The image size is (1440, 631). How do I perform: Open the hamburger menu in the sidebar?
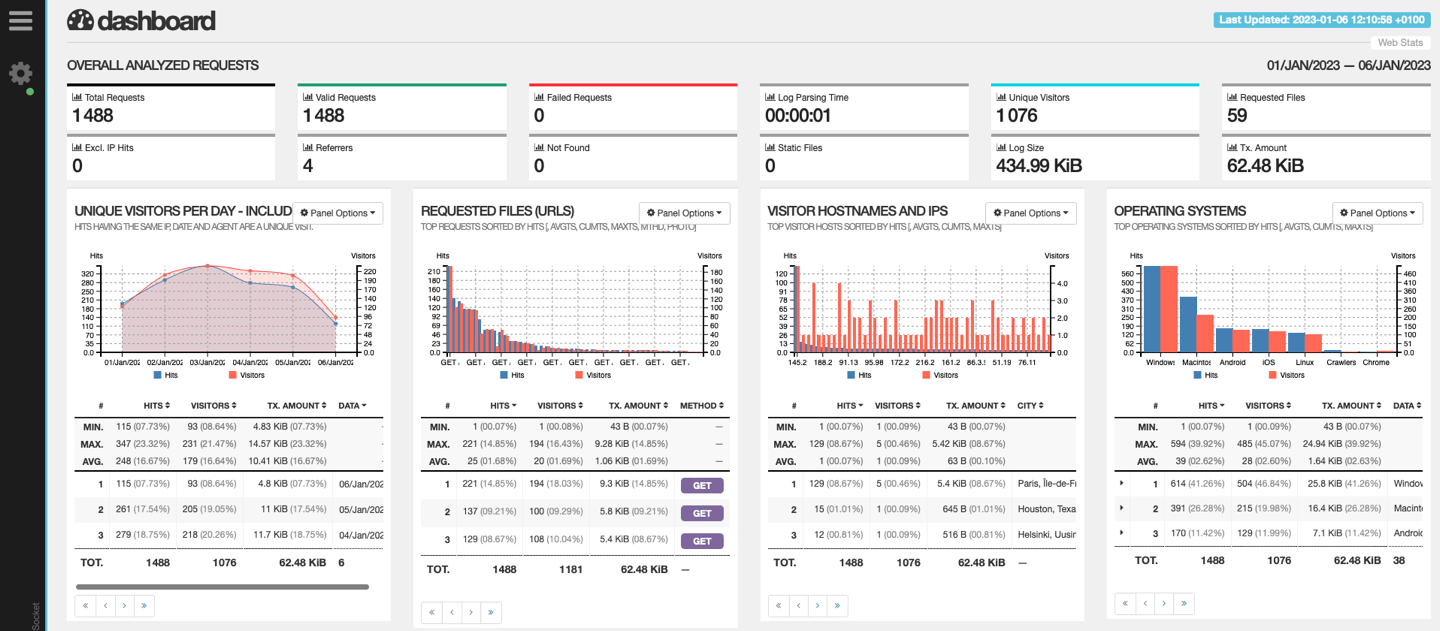pos(21,21)
